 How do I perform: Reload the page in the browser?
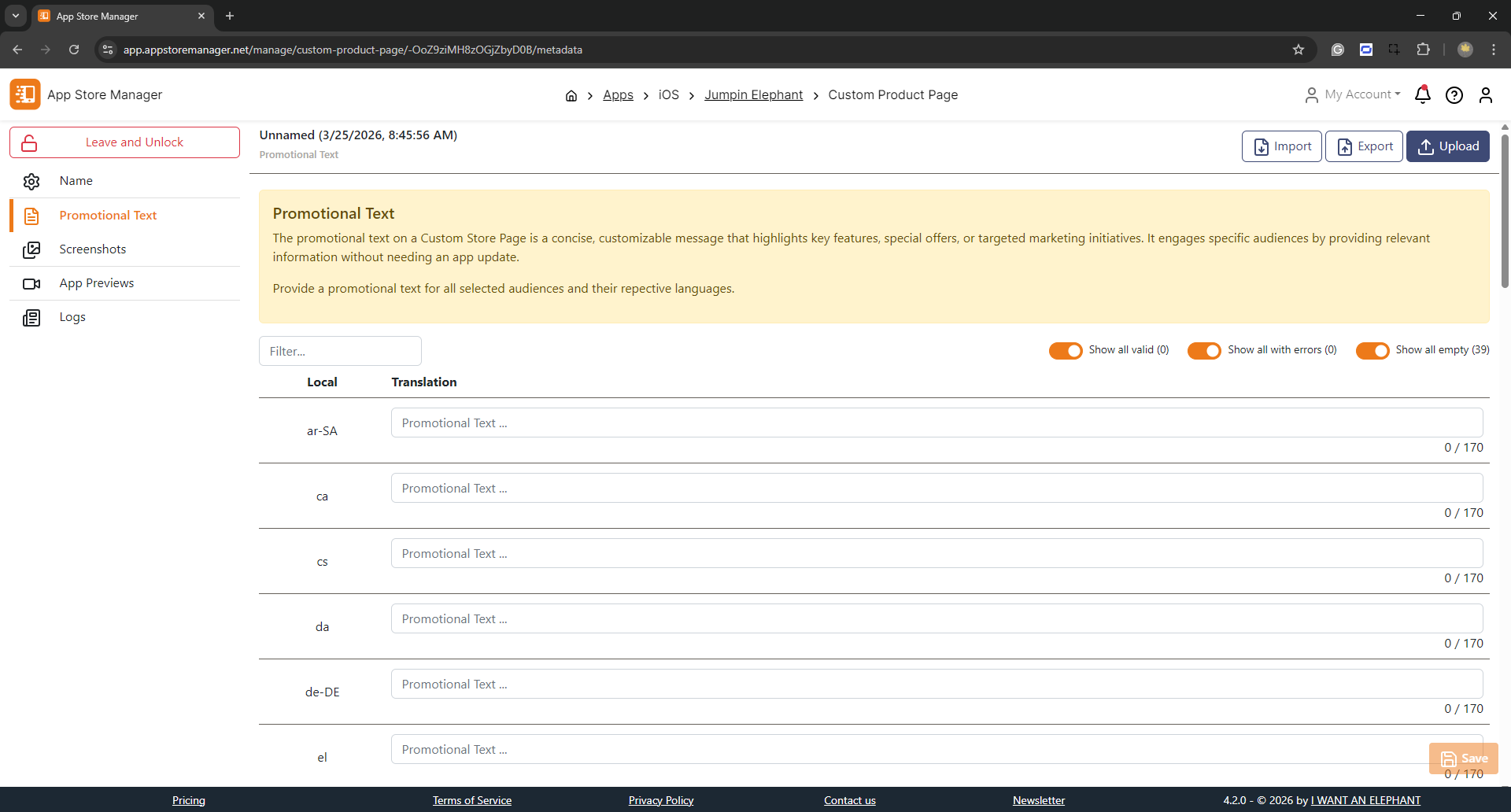[74, 50]
